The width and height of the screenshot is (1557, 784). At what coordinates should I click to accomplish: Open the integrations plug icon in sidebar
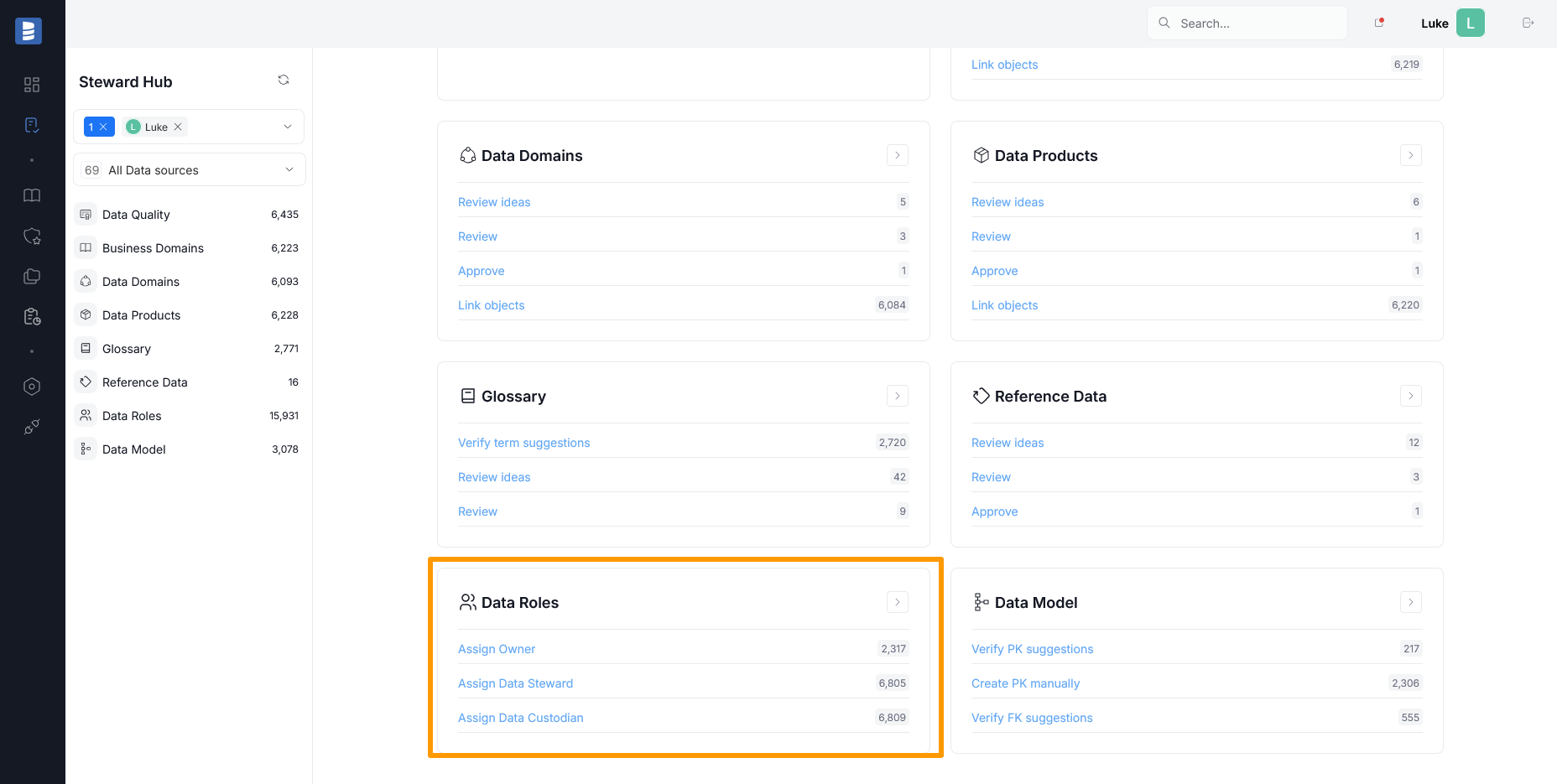point(32,428)
